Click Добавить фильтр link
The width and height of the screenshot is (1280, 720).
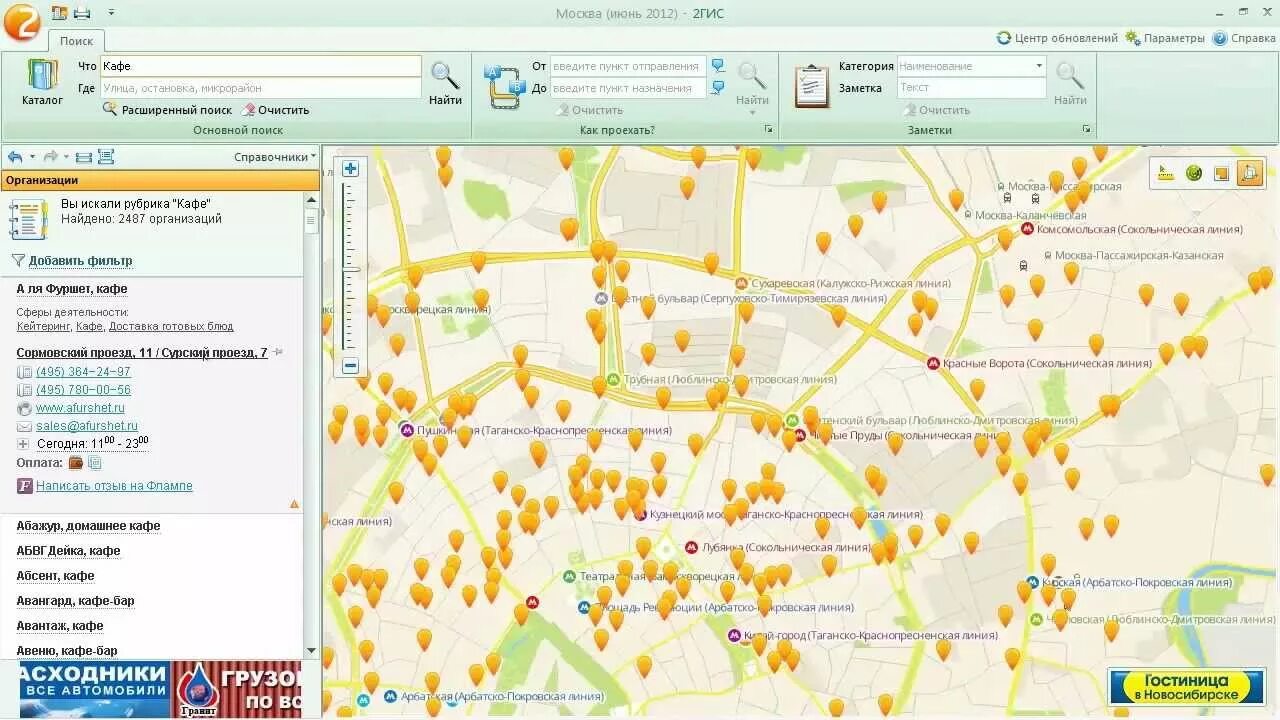(80, 261)
